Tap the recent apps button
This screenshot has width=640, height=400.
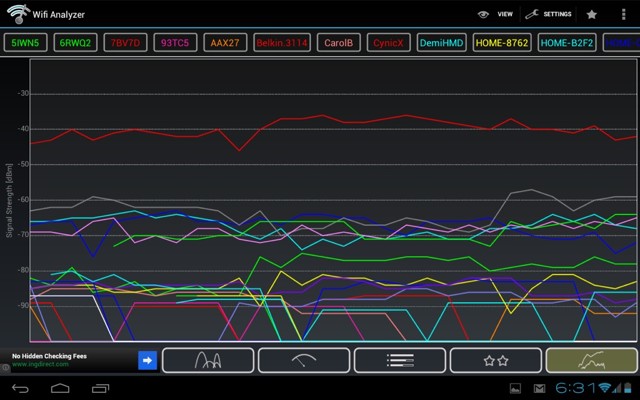coord(100,388)
